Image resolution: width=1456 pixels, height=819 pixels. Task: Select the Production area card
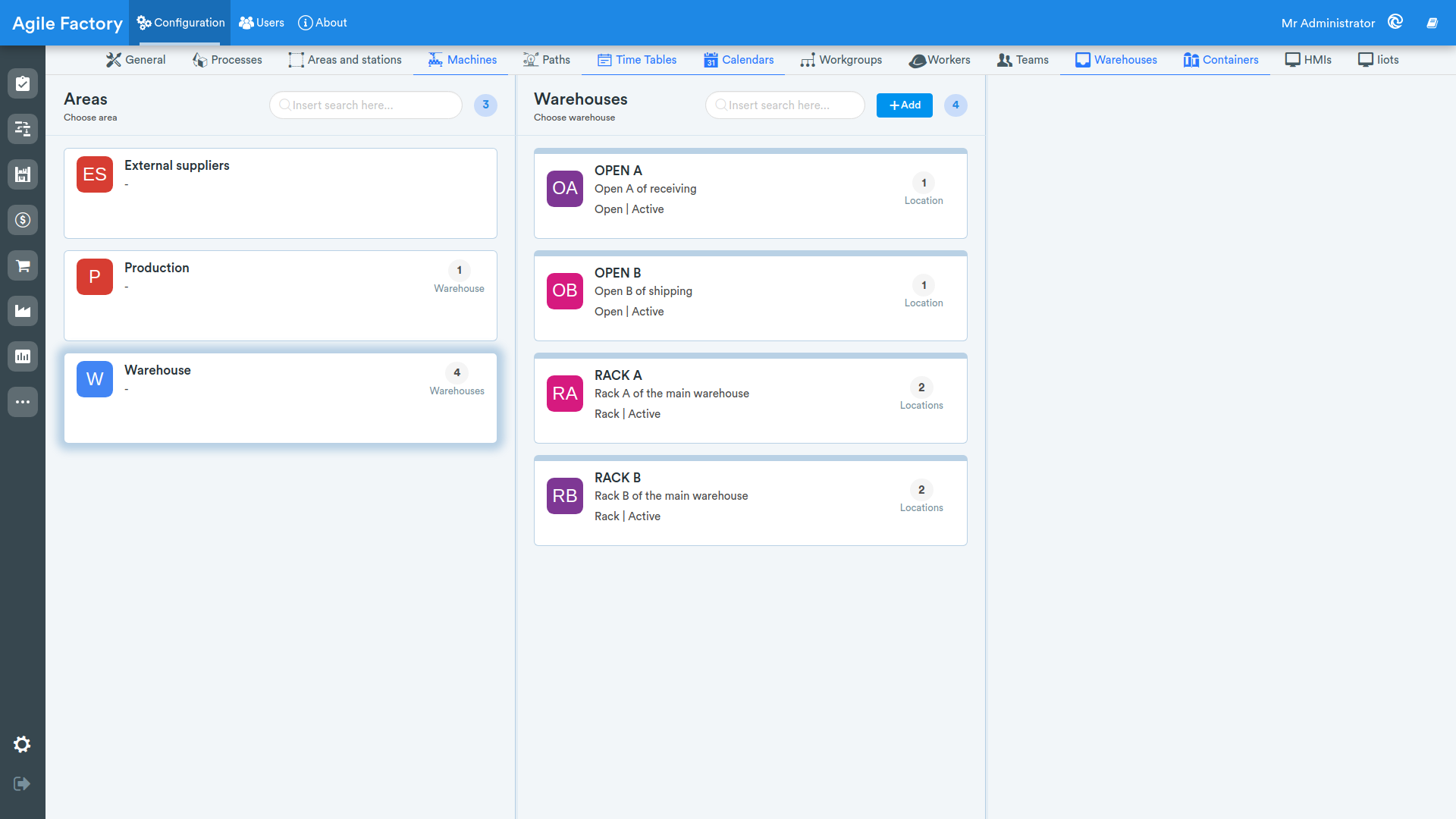click(x=281, y=296)
